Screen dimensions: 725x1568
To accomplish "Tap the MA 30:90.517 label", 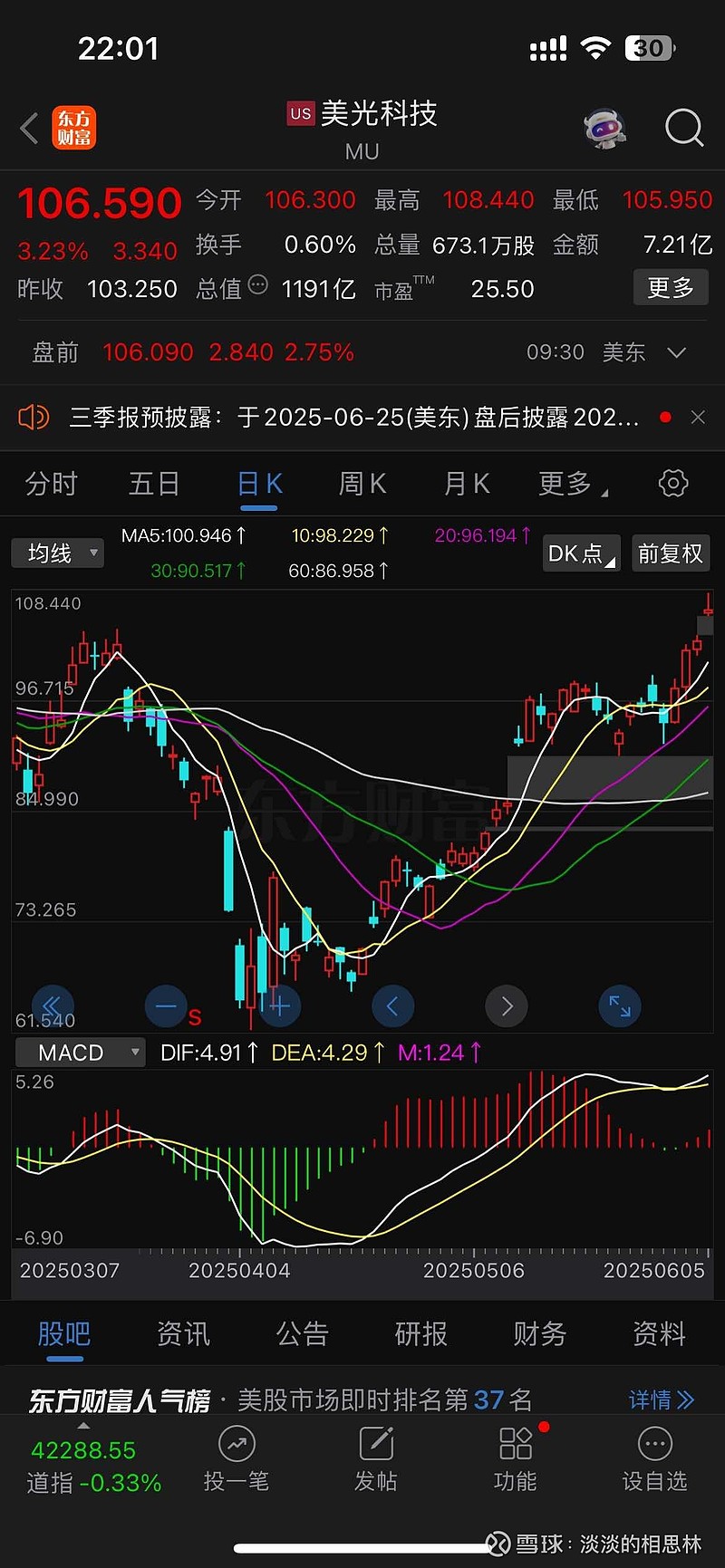I will (x=198, y=571).
